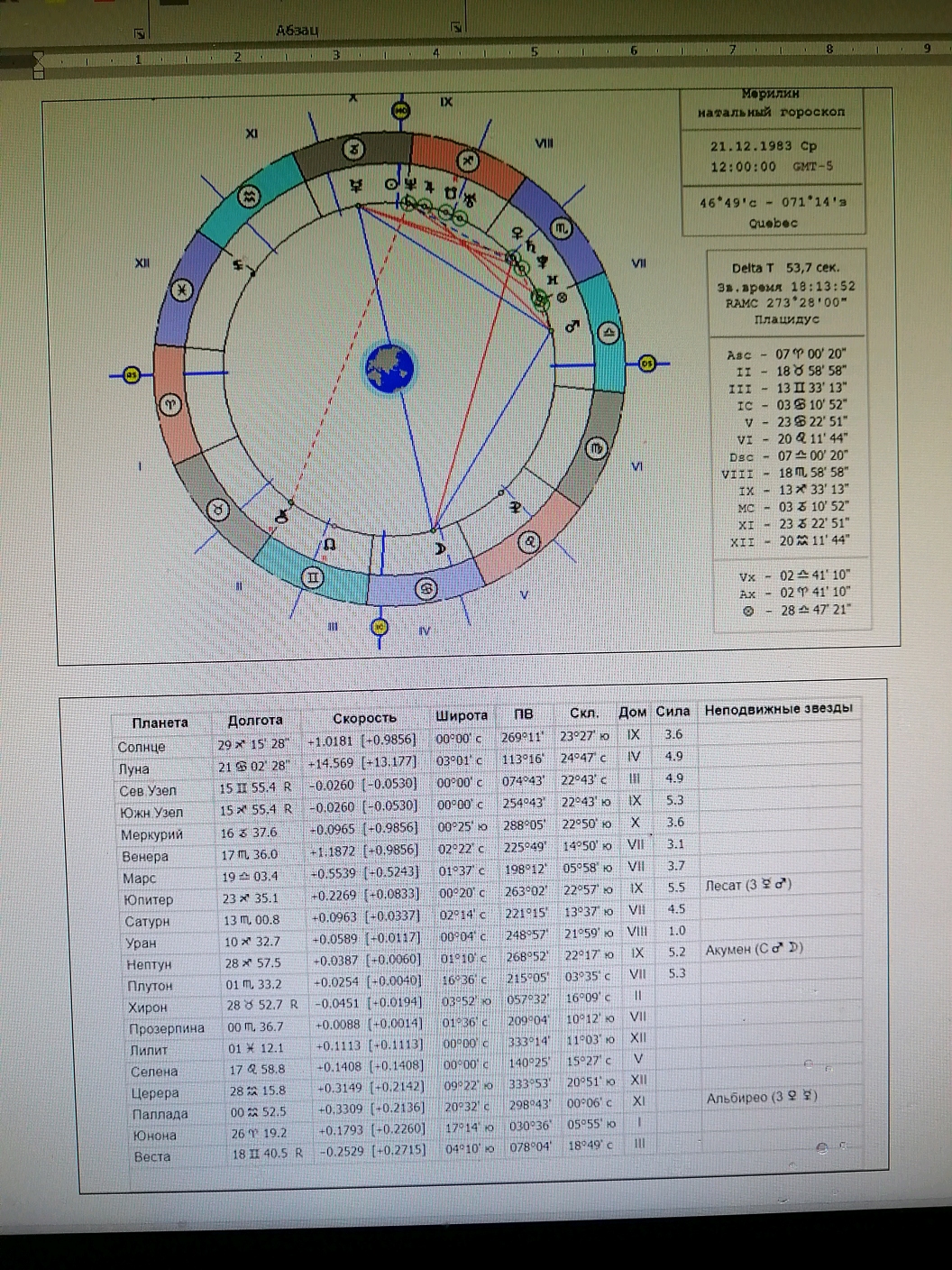952x1270 pixels.
Task: Click the Scorpio sign on the zodiac ring
Action: pyautogui.click(x=561, y=228)
